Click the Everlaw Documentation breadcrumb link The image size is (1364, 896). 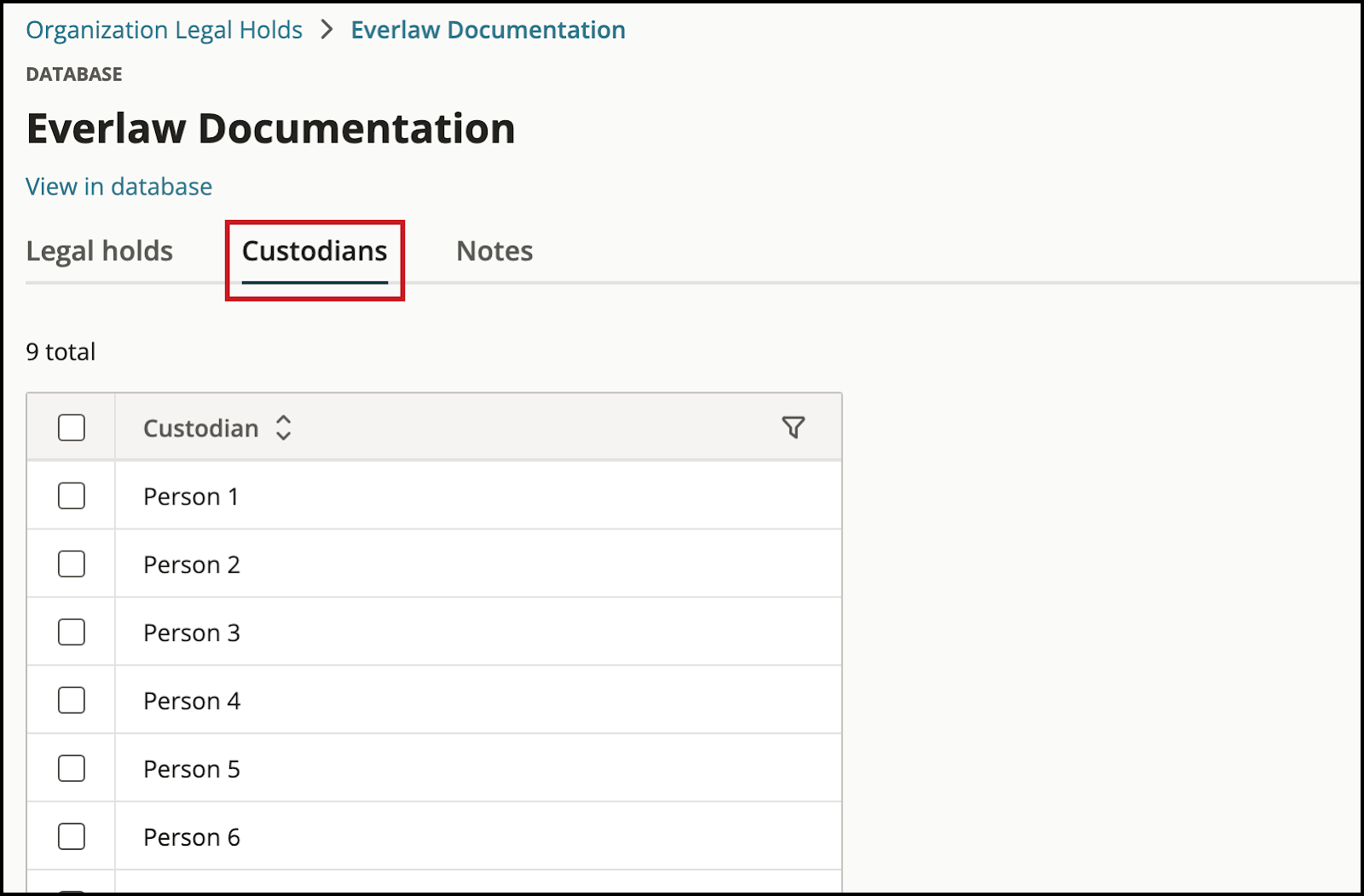[488, 30]
